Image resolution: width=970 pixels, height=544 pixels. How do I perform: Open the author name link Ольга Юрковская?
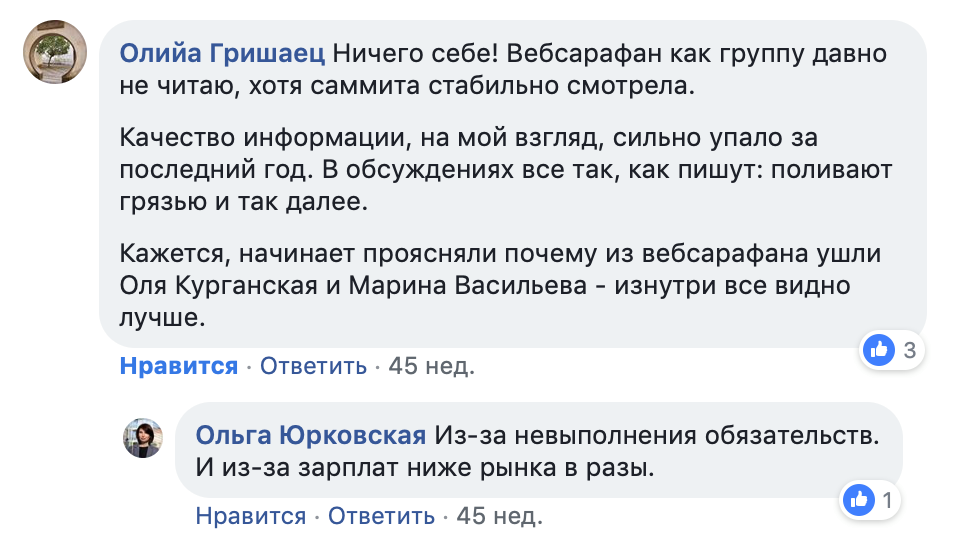pyautogui.click(x=311, y=436)
